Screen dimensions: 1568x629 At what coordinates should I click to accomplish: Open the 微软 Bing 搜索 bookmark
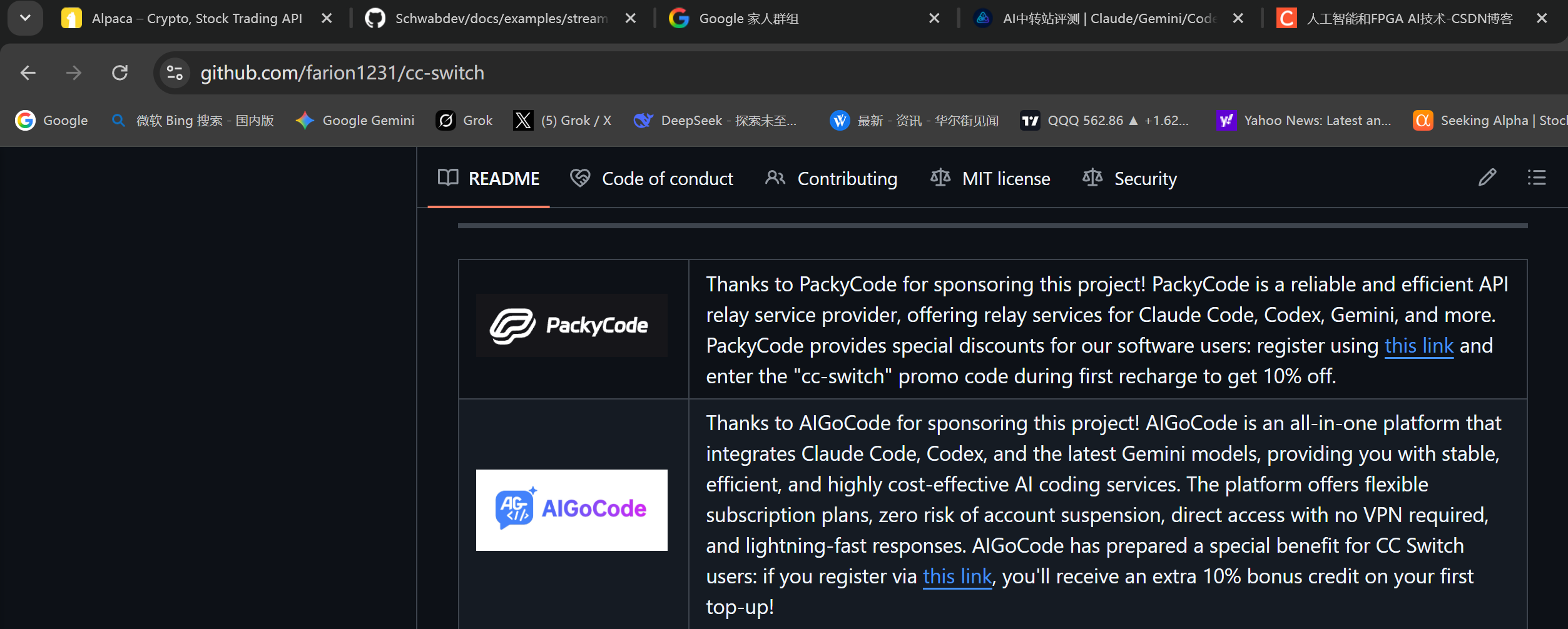pyautogui.click(x=193, y=121)
